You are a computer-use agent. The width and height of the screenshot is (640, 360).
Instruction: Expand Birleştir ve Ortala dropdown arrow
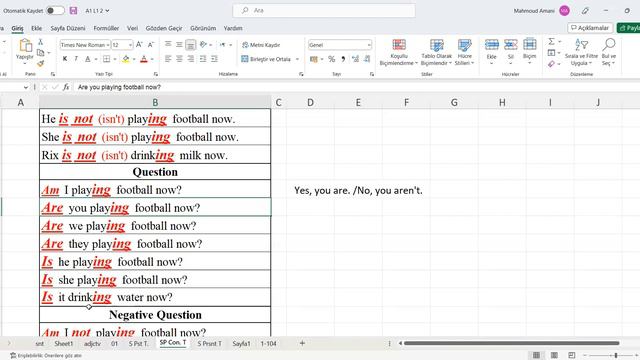(x=297, y=59)
